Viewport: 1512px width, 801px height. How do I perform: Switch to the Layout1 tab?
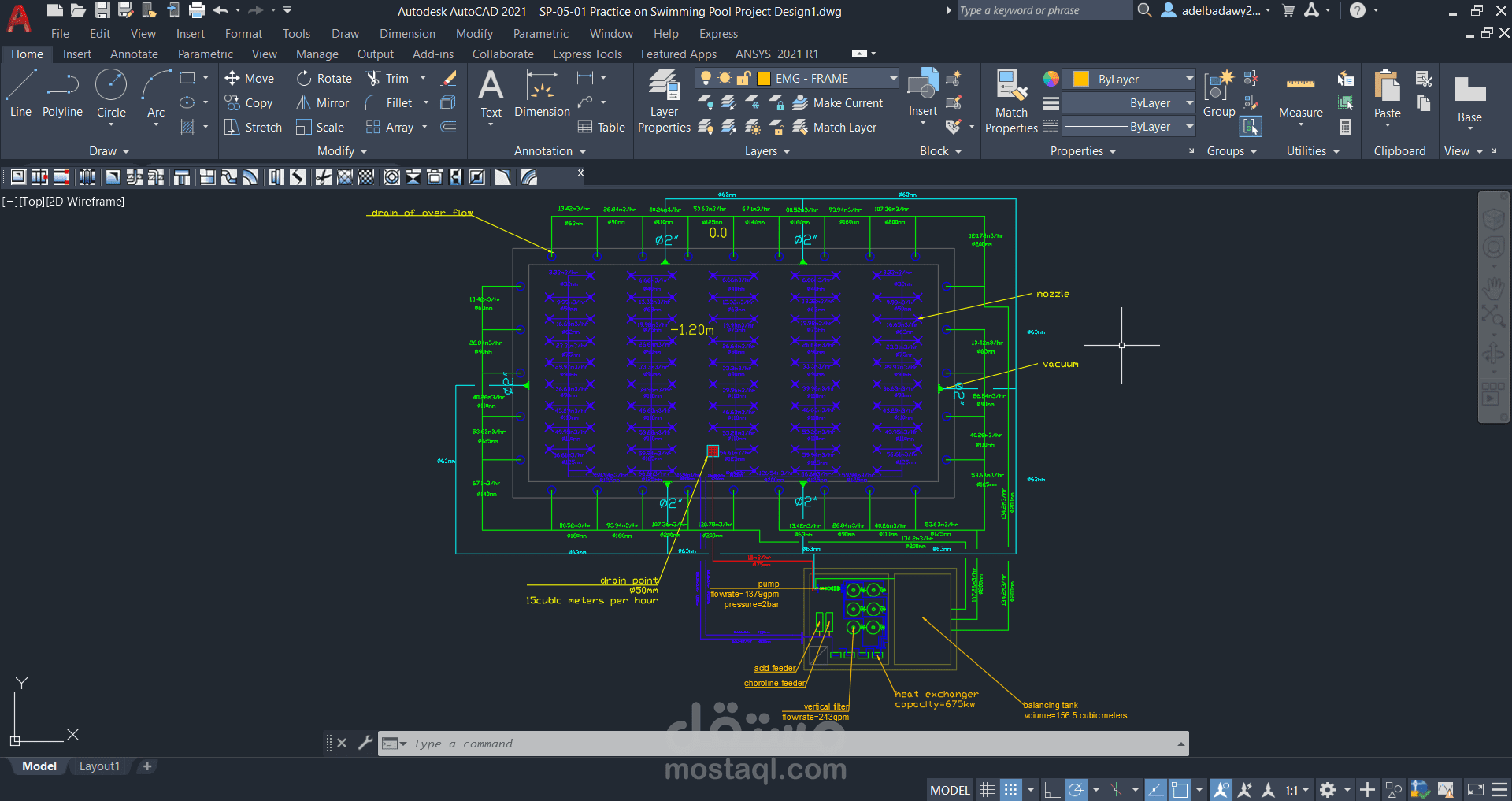(x=99, y=766)
